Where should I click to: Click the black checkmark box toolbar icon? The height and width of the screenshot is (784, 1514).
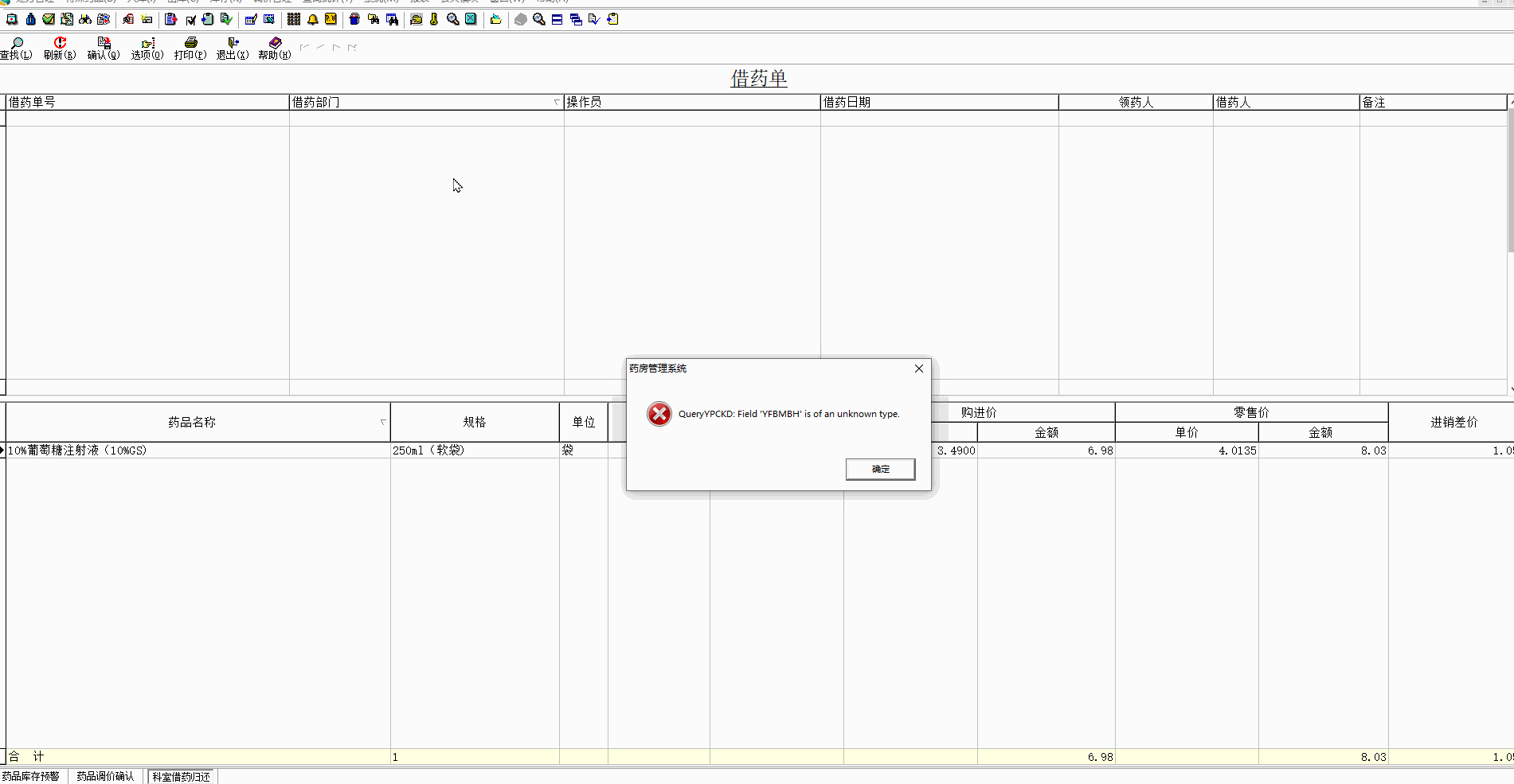pyautogui.click(x=190, y=19)
